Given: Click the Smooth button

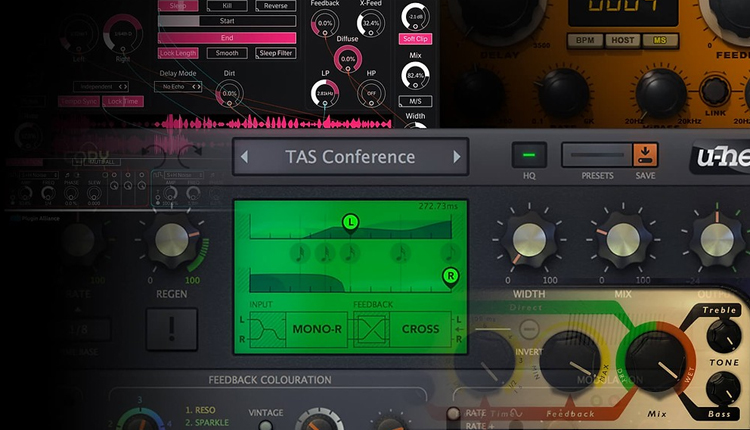Looking at the screenshot, I should click(227, 53).
